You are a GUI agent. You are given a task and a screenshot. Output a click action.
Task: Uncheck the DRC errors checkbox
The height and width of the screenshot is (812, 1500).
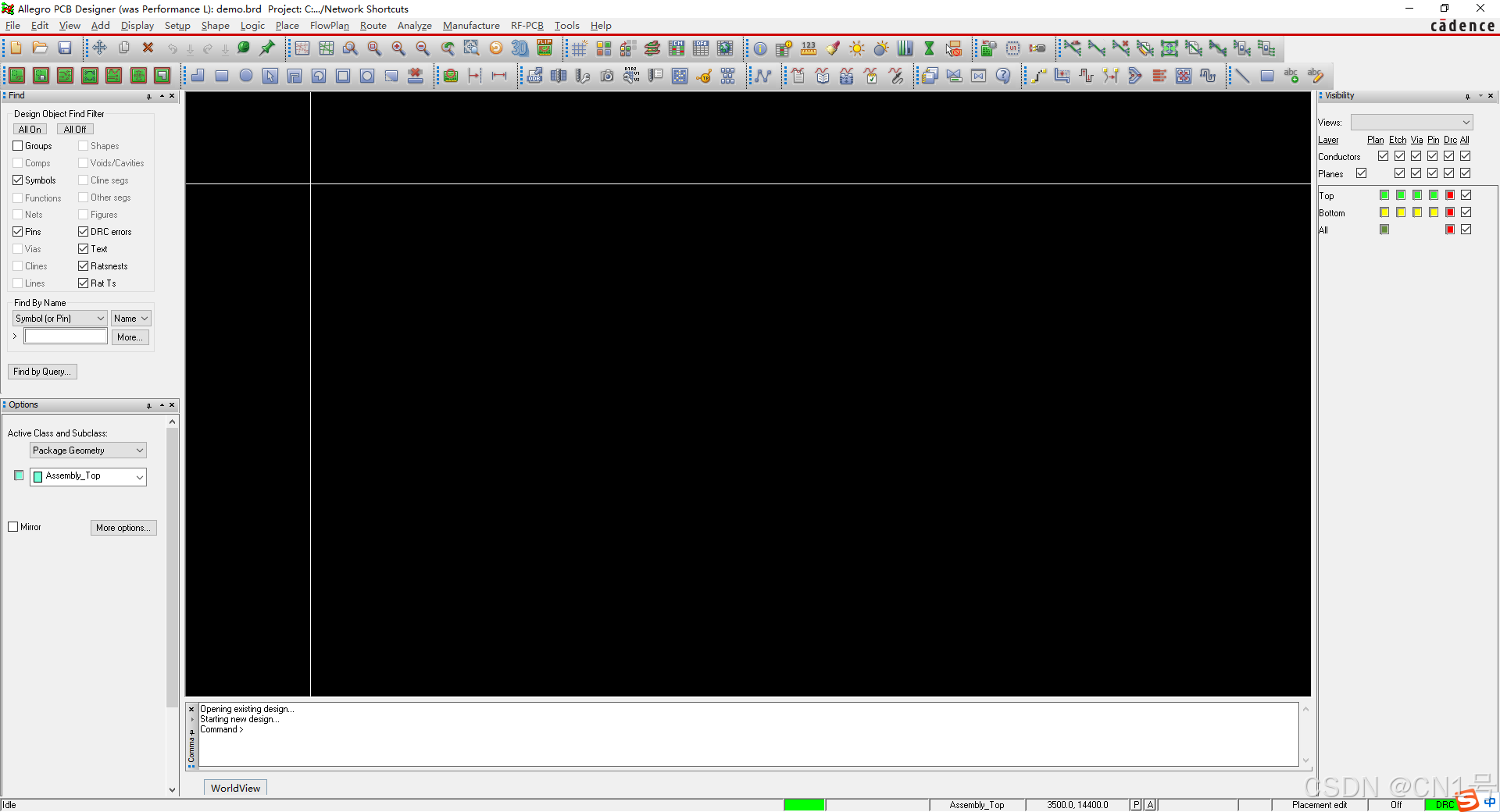click(x=84, y=232)
